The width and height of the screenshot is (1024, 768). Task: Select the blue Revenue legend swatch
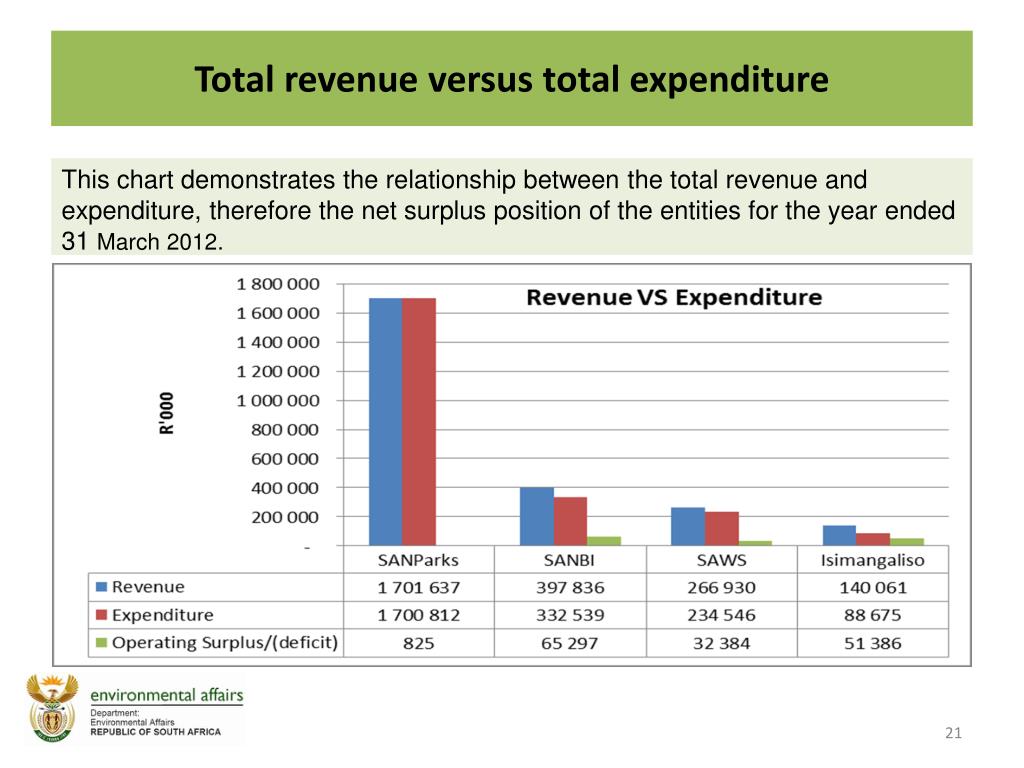[101, 586]
